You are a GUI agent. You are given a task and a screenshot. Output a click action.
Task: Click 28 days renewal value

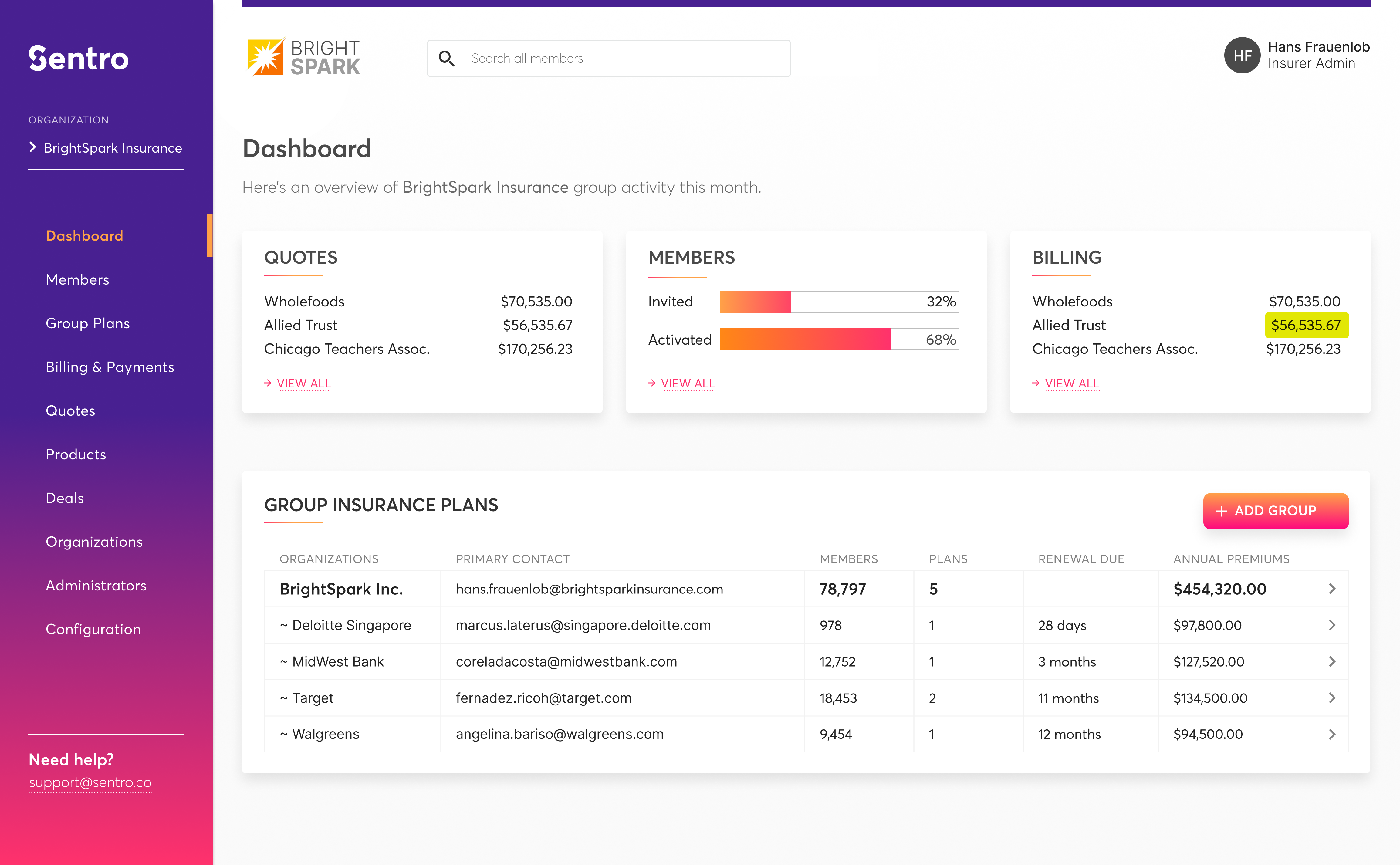coord(1062,625)
